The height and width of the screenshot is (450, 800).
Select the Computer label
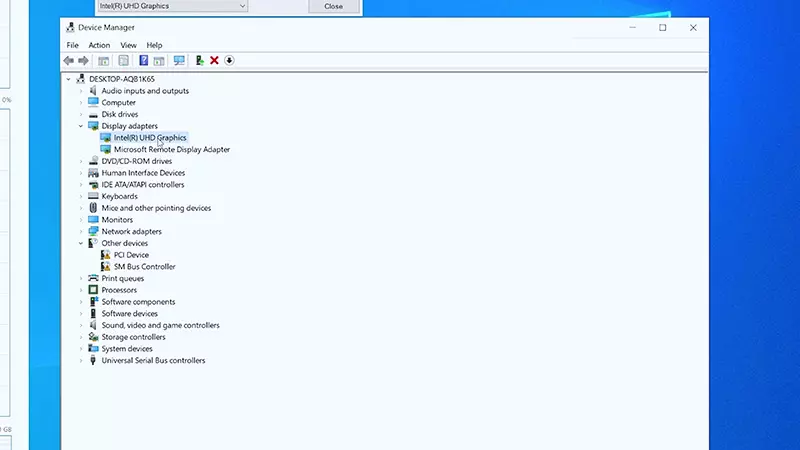(118, 103)
